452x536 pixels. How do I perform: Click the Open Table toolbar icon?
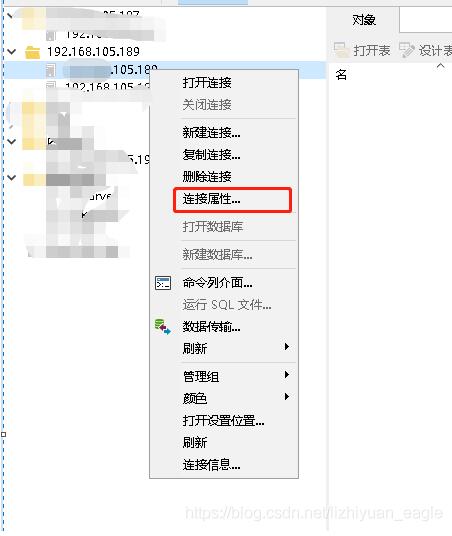pos(341,51)
